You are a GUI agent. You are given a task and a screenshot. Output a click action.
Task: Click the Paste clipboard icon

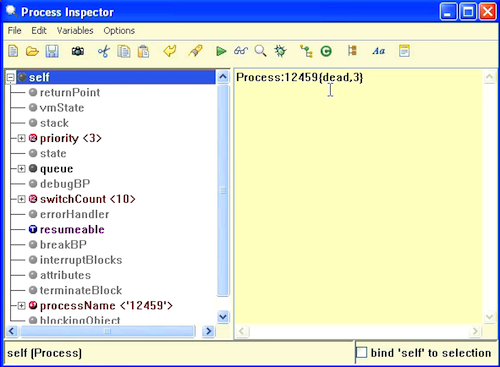(143, 51)
